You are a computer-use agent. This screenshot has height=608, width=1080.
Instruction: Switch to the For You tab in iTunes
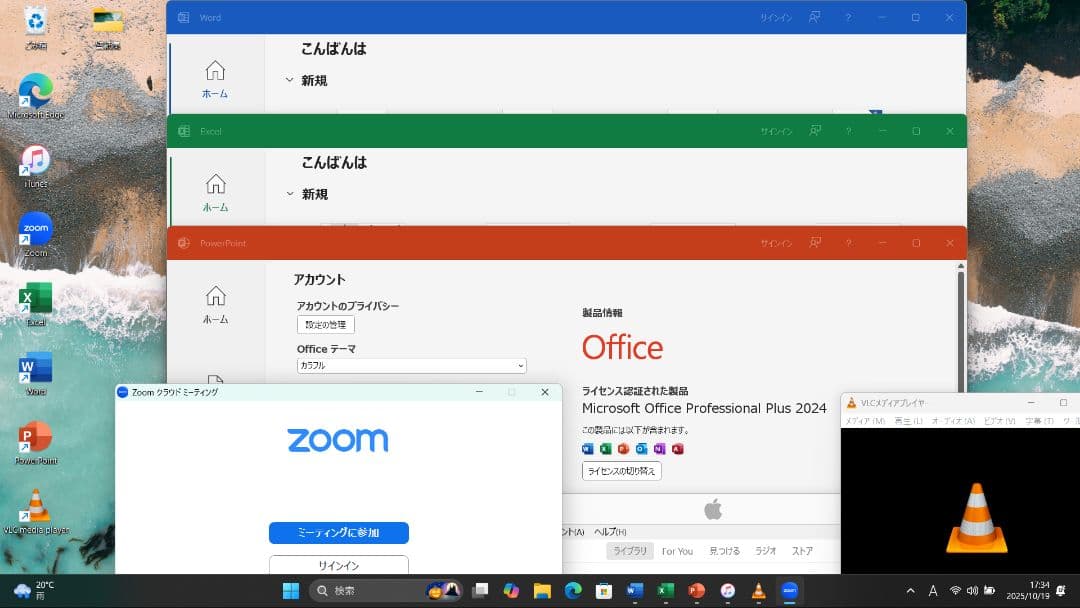click(677, 551)
